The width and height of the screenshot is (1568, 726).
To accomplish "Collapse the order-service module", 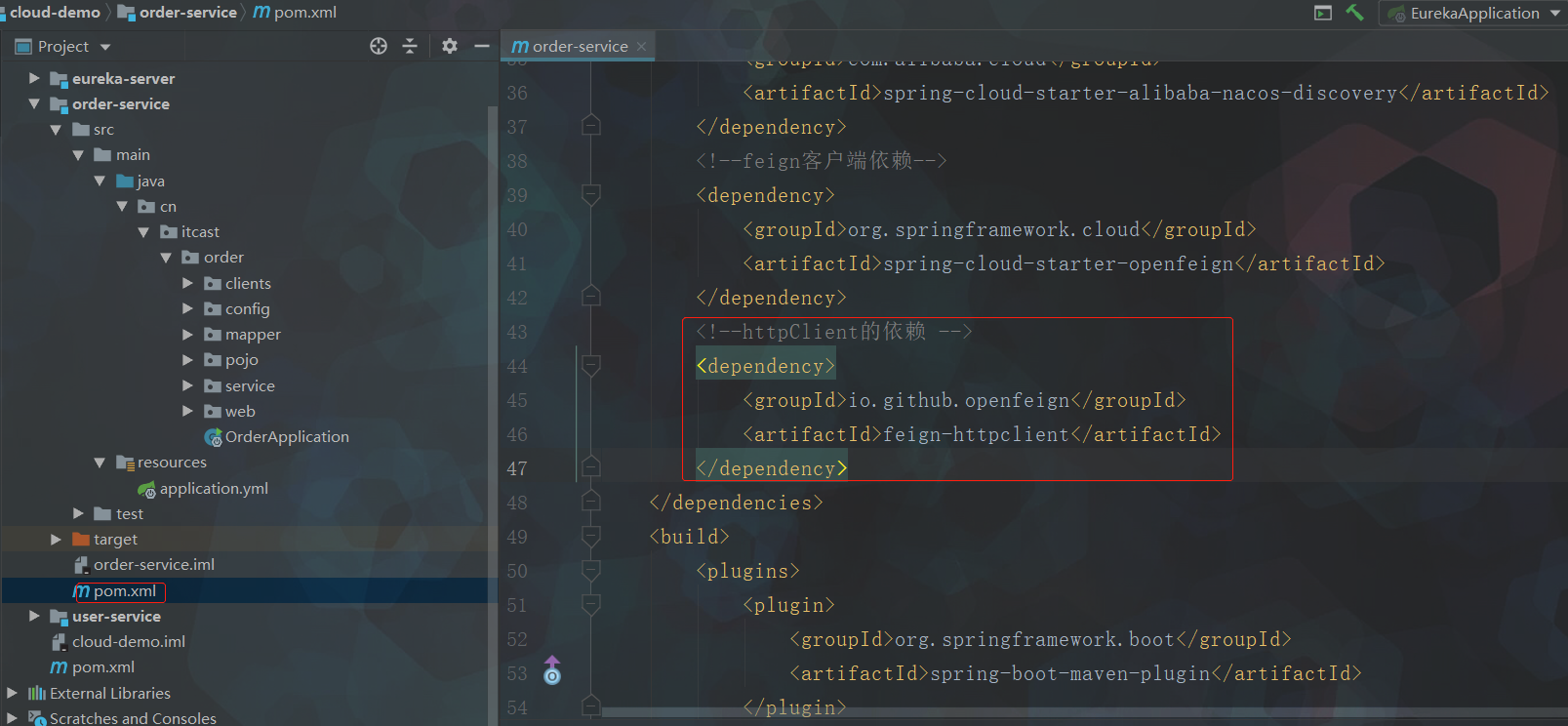I will [34, 103].
